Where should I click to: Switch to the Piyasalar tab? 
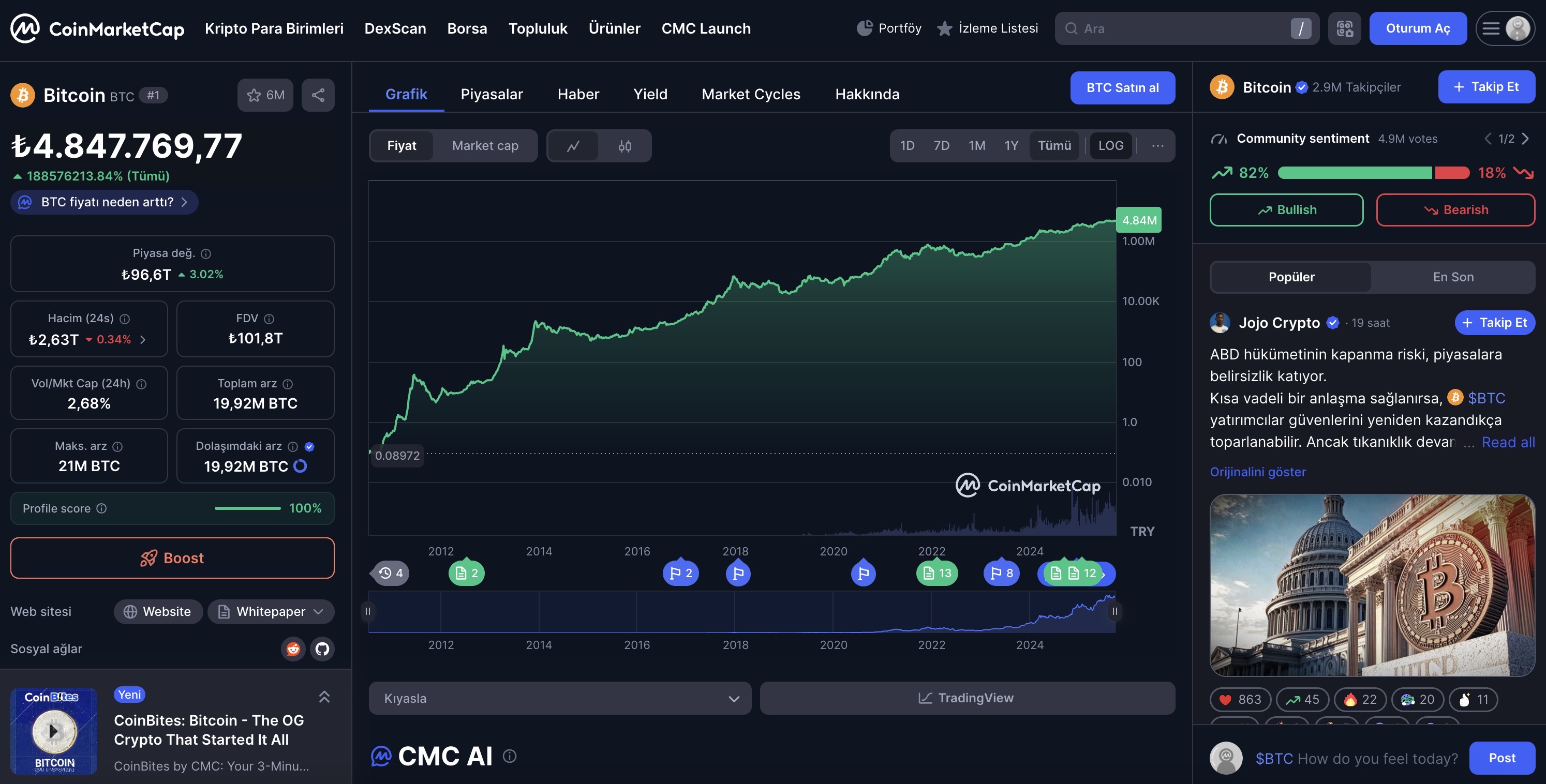tap(492, 94)
